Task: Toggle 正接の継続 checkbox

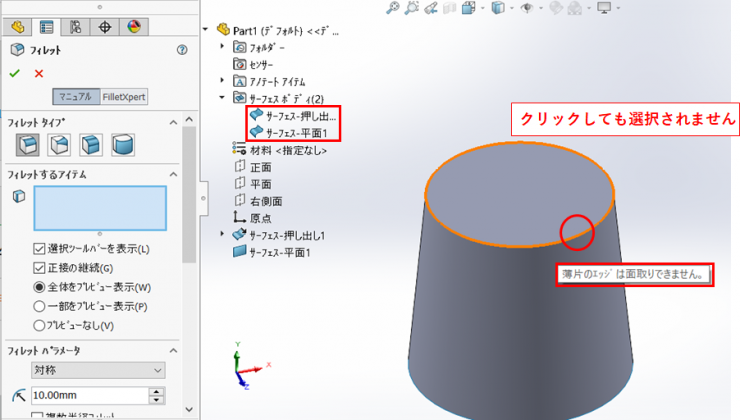Action: pos(39,268)
